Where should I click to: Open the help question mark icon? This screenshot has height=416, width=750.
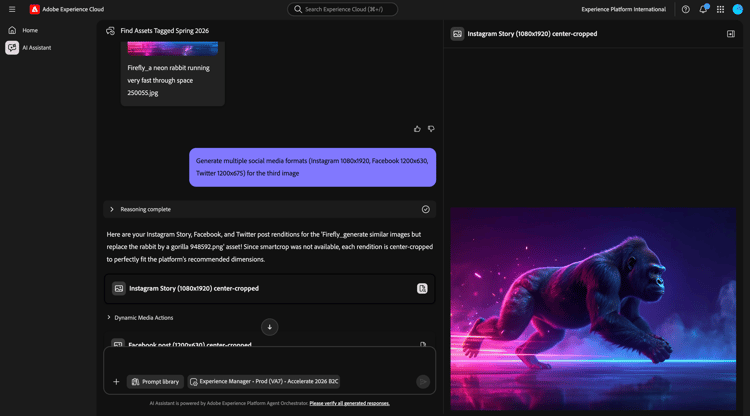pyautogui.click(x=685, y=9)
